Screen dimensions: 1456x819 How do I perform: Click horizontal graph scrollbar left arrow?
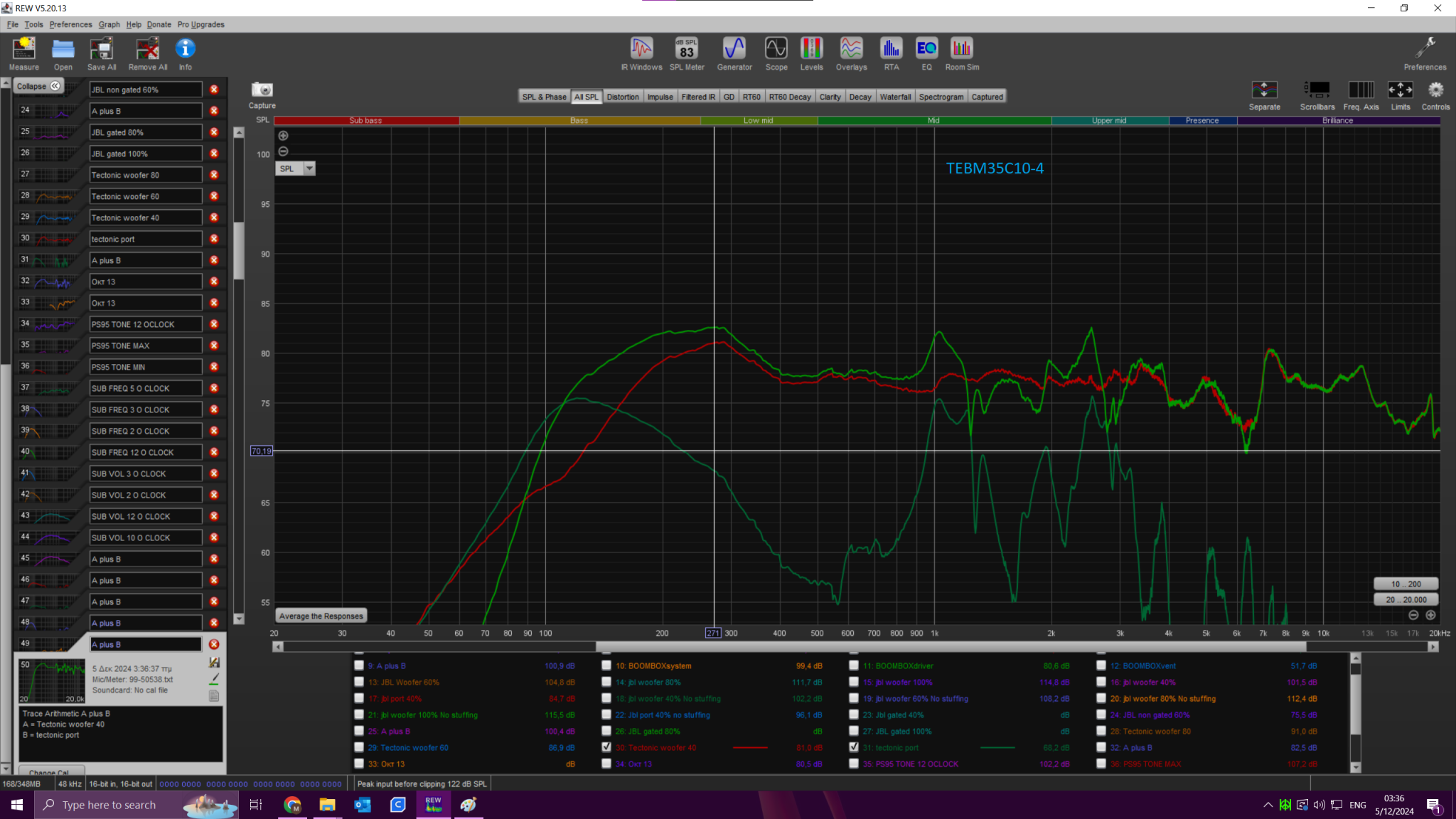[x=278, y=647]
